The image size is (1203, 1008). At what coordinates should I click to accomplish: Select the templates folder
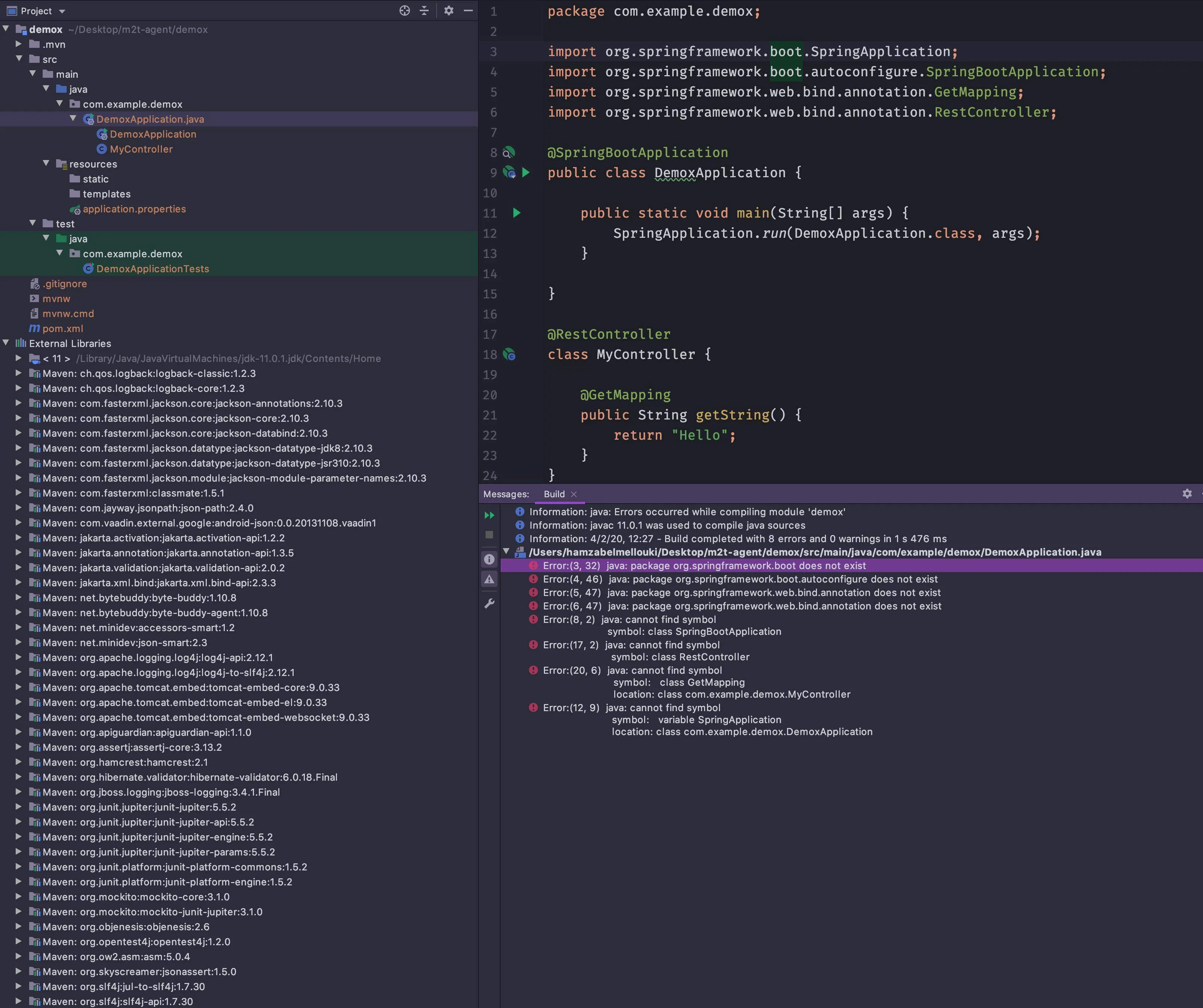tap(107, 194)
